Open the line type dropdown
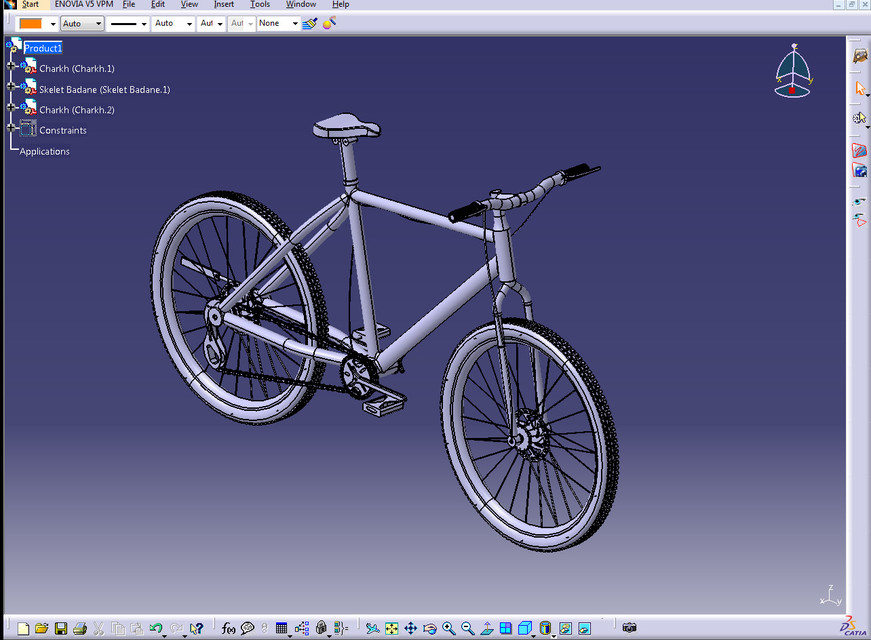871x640 pixels. 143,23
